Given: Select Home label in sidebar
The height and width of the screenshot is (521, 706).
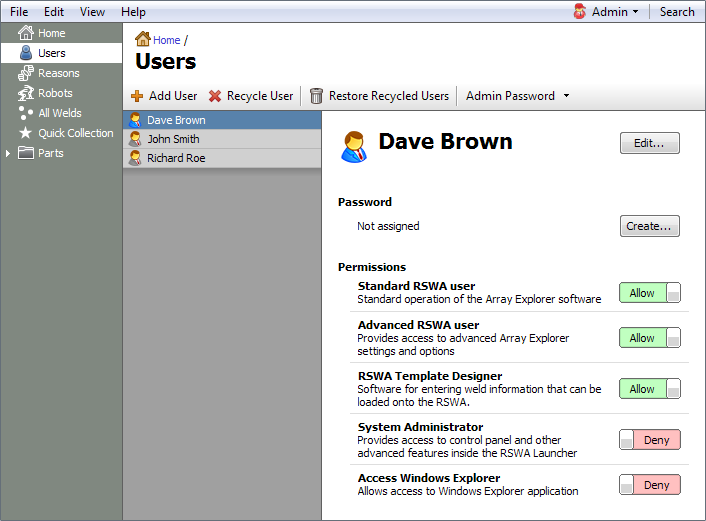Looking at the screenshot, I should coord(51,33).
